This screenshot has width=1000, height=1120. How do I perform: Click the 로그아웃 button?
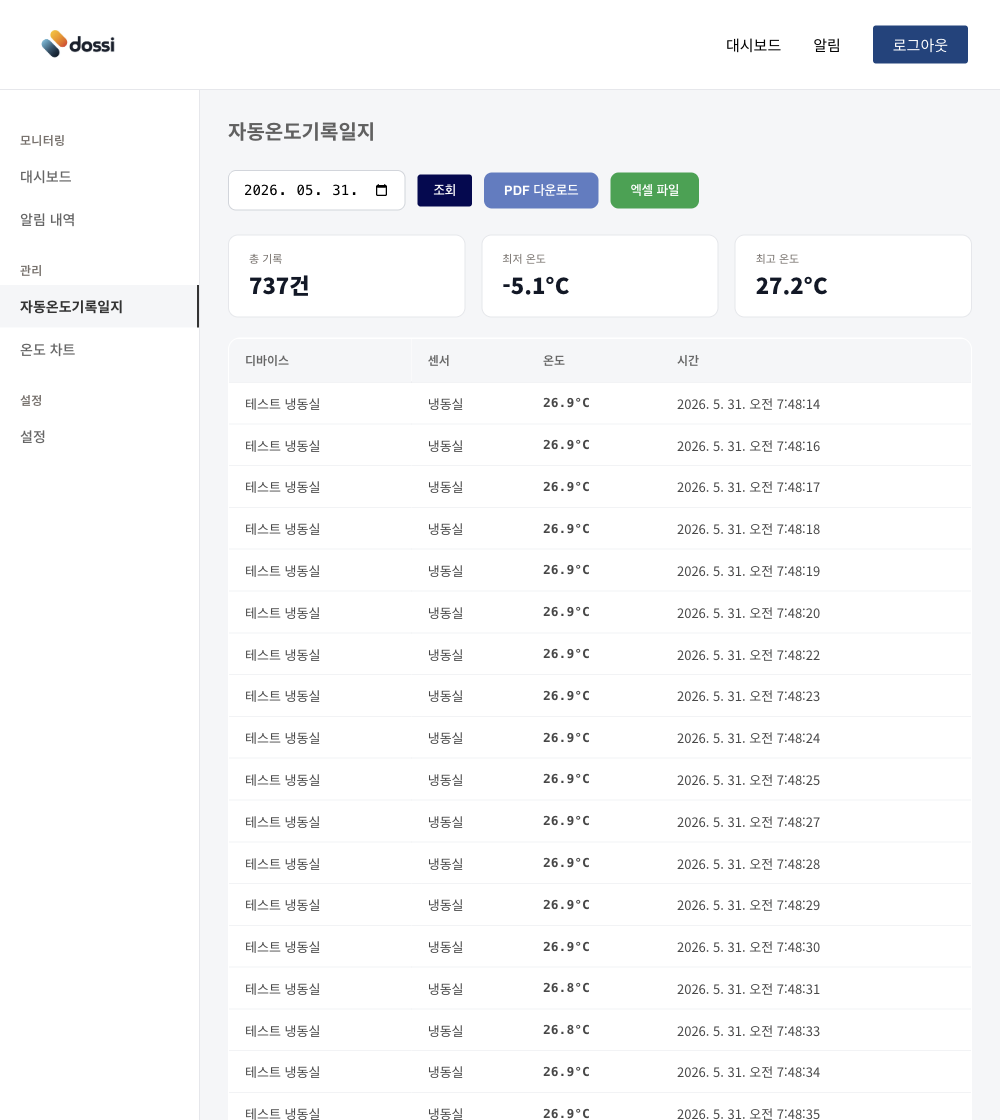coord(920,44)
